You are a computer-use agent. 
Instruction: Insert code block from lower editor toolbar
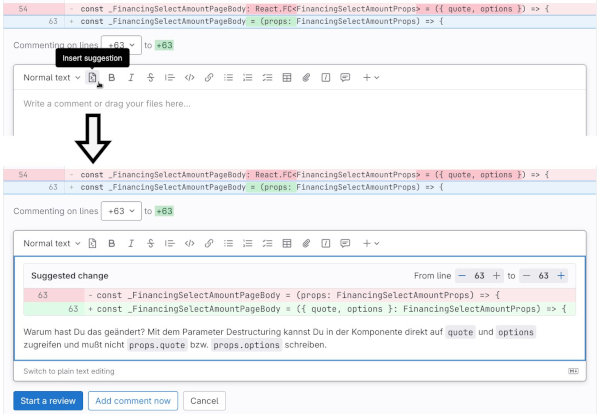coord(189,243)
